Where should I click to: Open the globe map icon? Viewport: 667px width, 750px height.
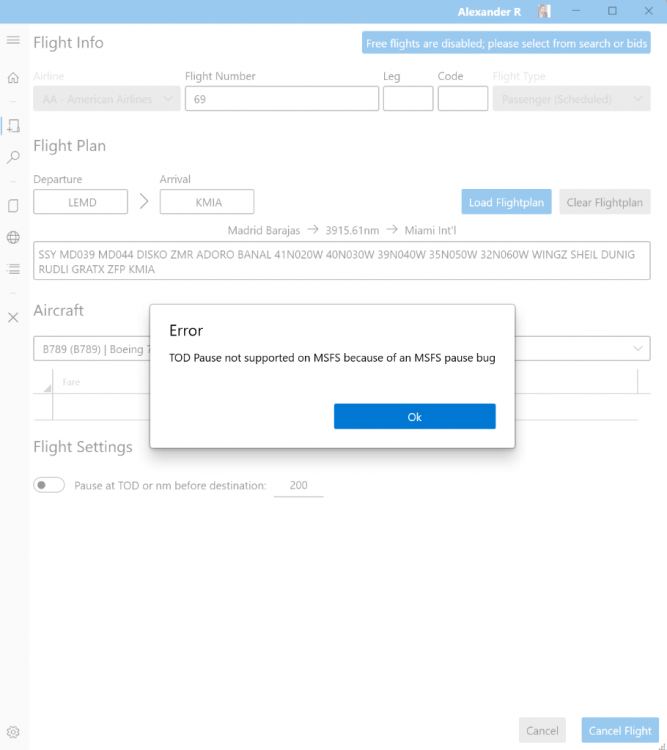tap(13, 238)
